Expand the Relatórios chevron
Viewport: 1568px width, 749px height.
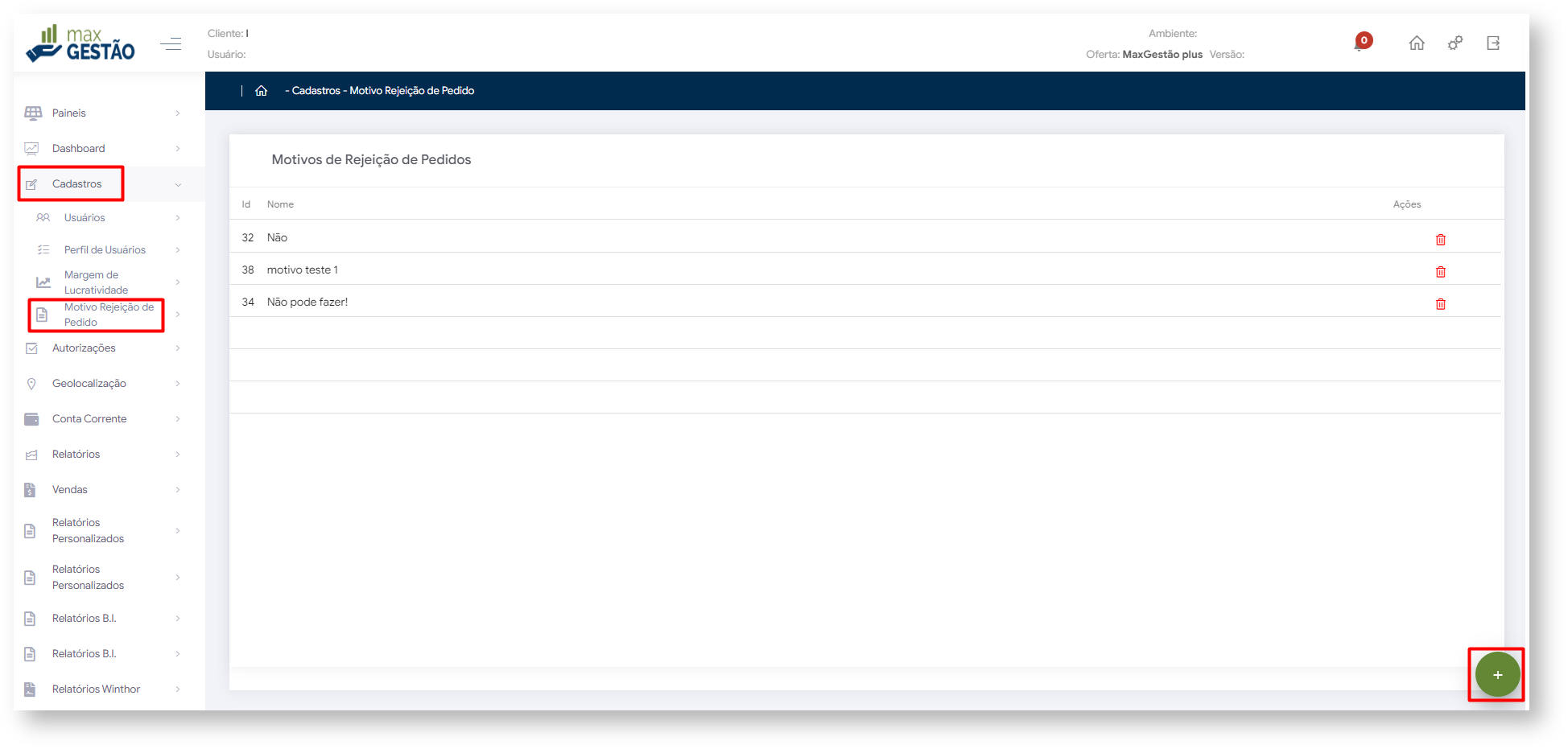pyautogui.click(x=178, y=455)
